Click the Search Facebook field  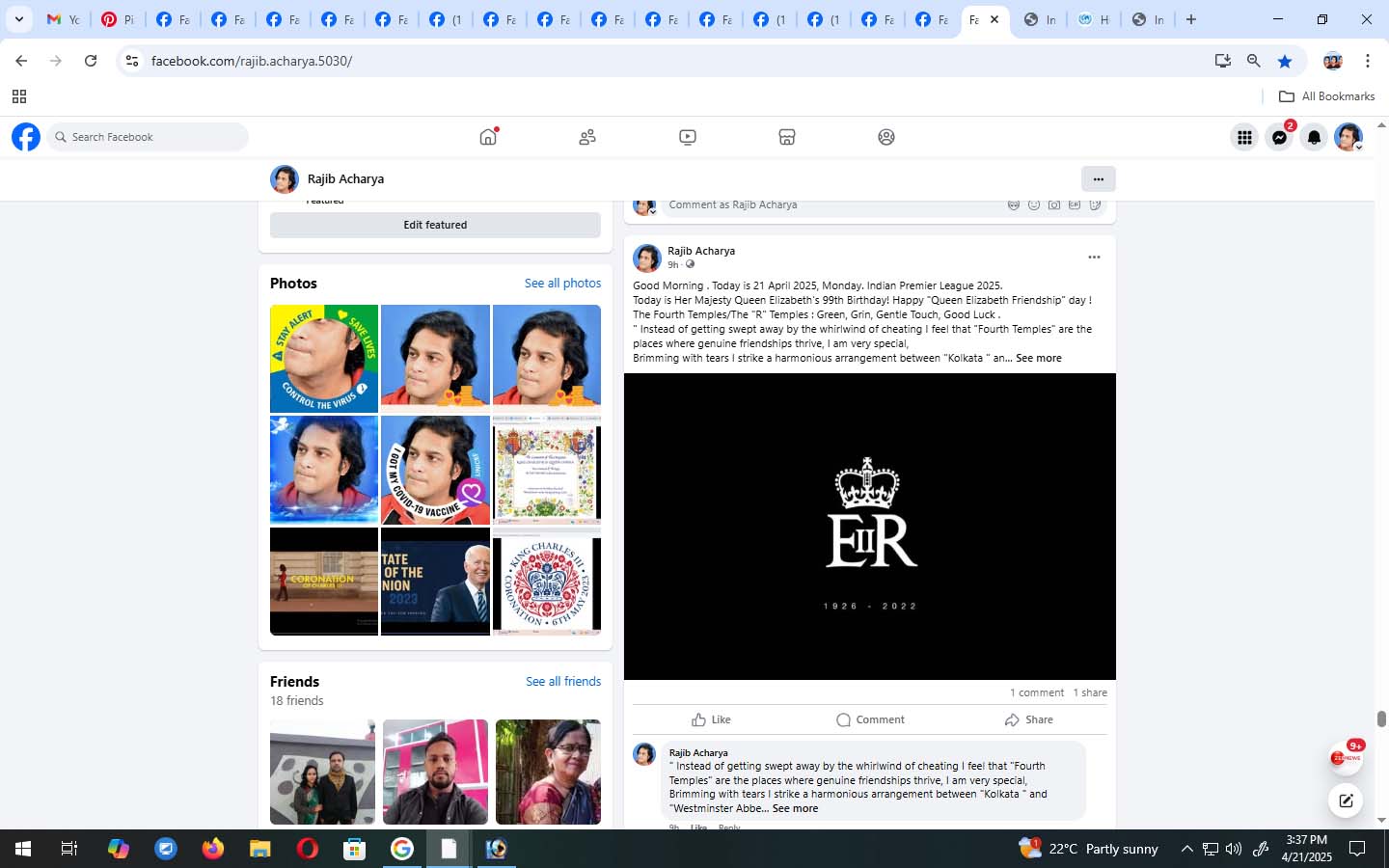tap(148, 137)
